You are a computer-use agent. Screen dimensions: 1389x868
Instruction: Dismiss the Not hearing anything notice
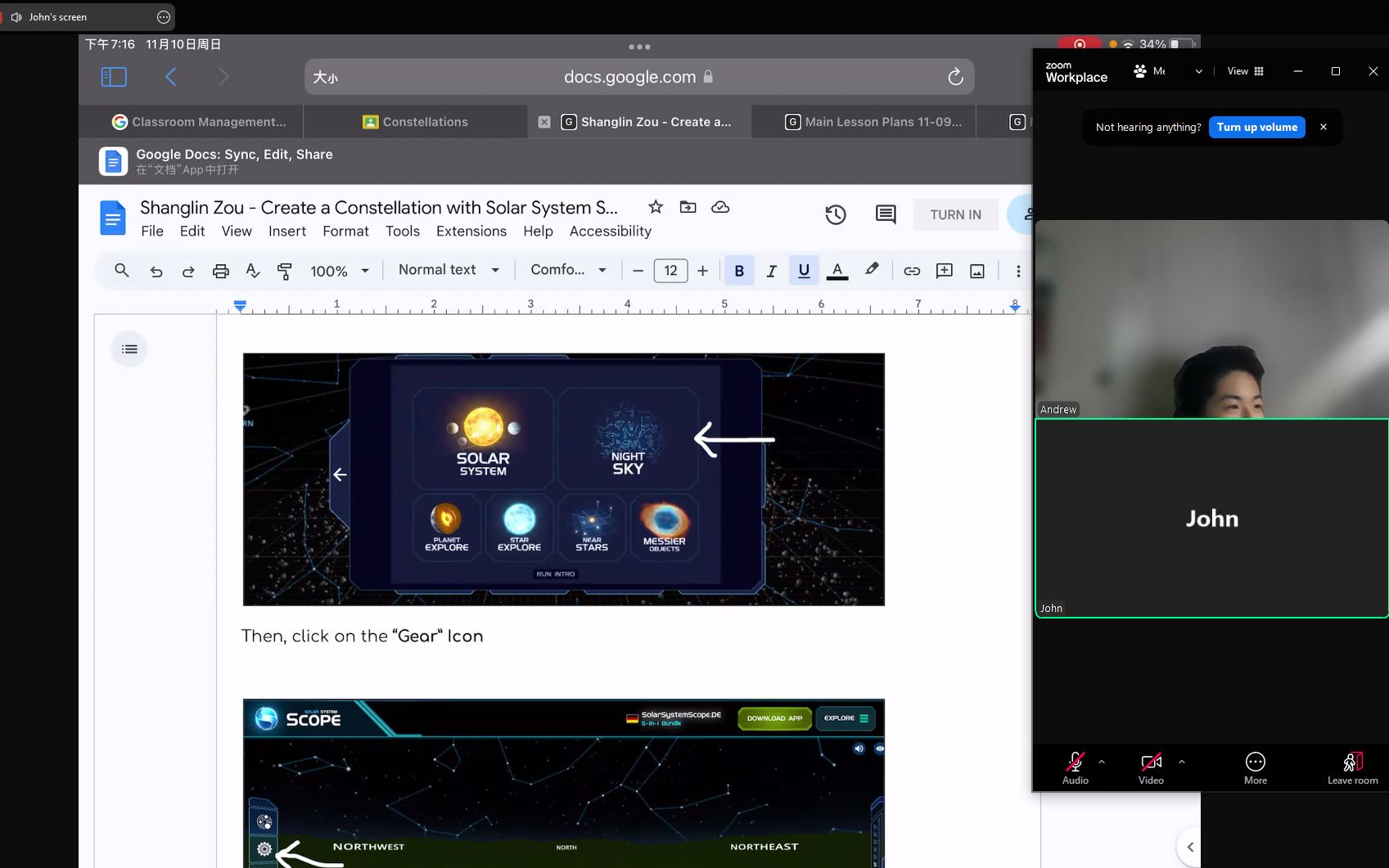point(1324,127)
